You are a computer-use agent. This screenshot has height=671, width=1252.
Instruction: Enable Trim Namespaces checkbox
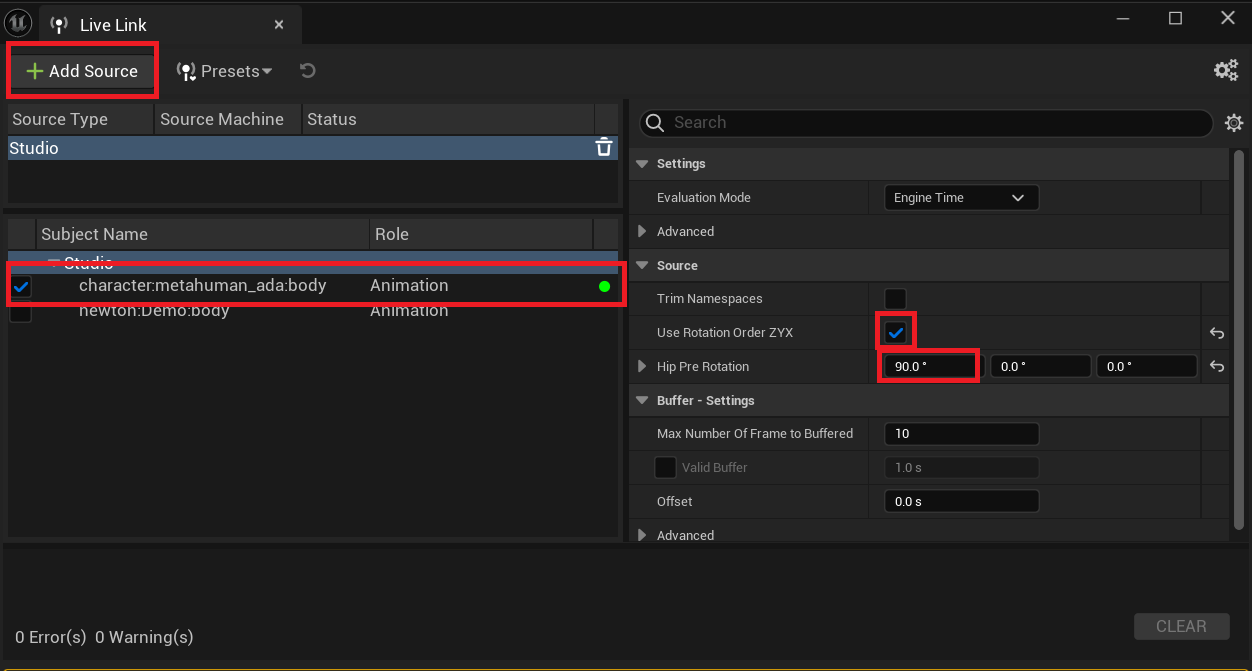click(895, 299)
